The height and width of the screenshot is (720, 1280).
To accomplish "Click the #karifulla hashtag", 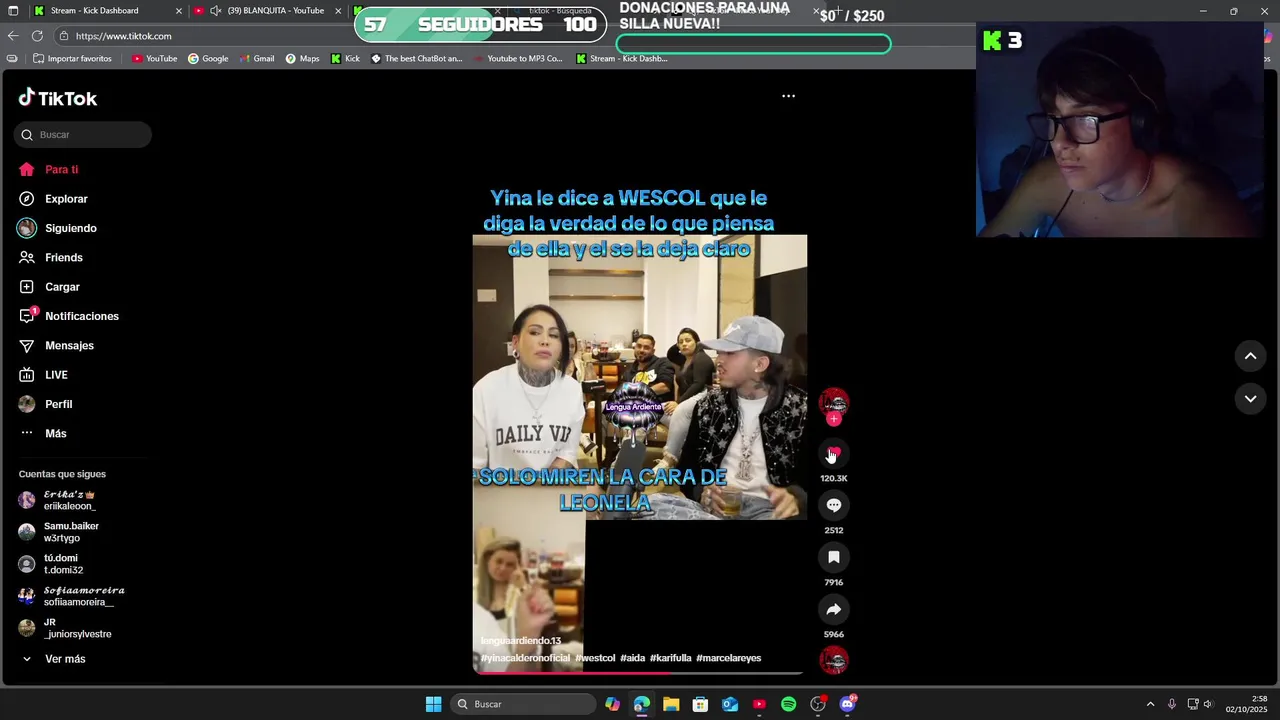I will [x=671, y=658].
